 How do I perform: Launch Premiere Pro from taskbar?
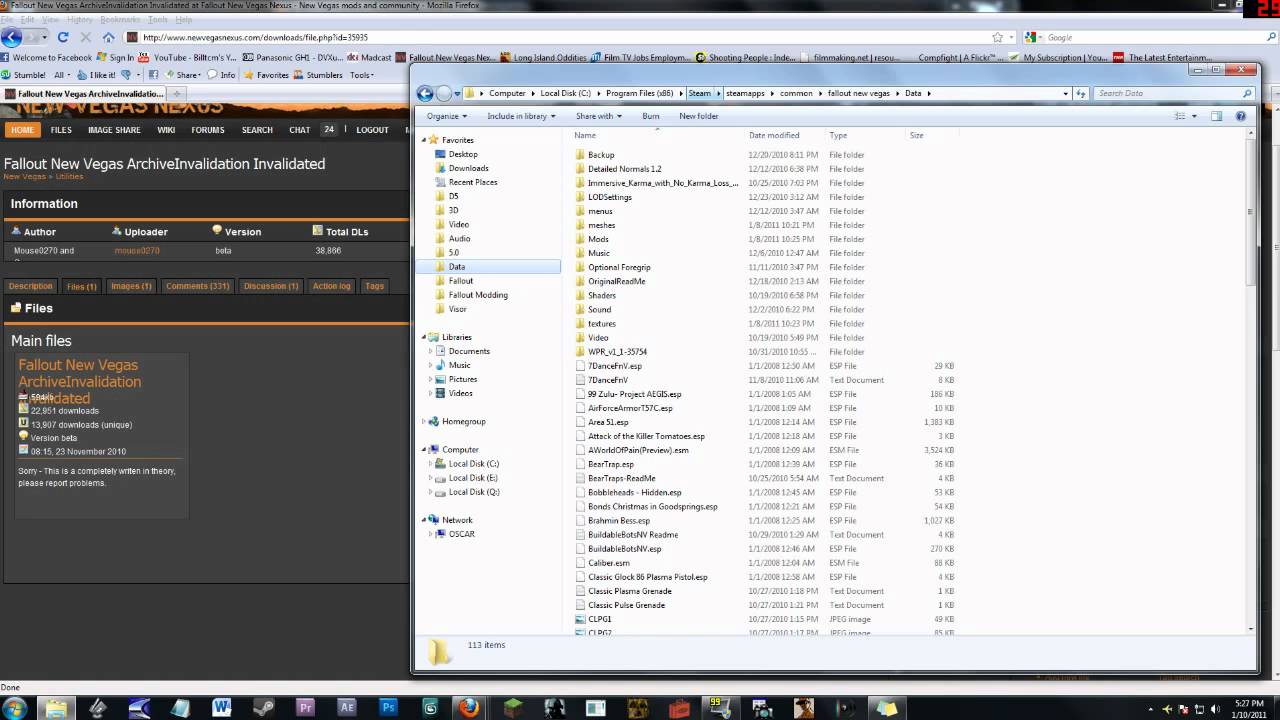pyautogui.click(x=307, y=707)
